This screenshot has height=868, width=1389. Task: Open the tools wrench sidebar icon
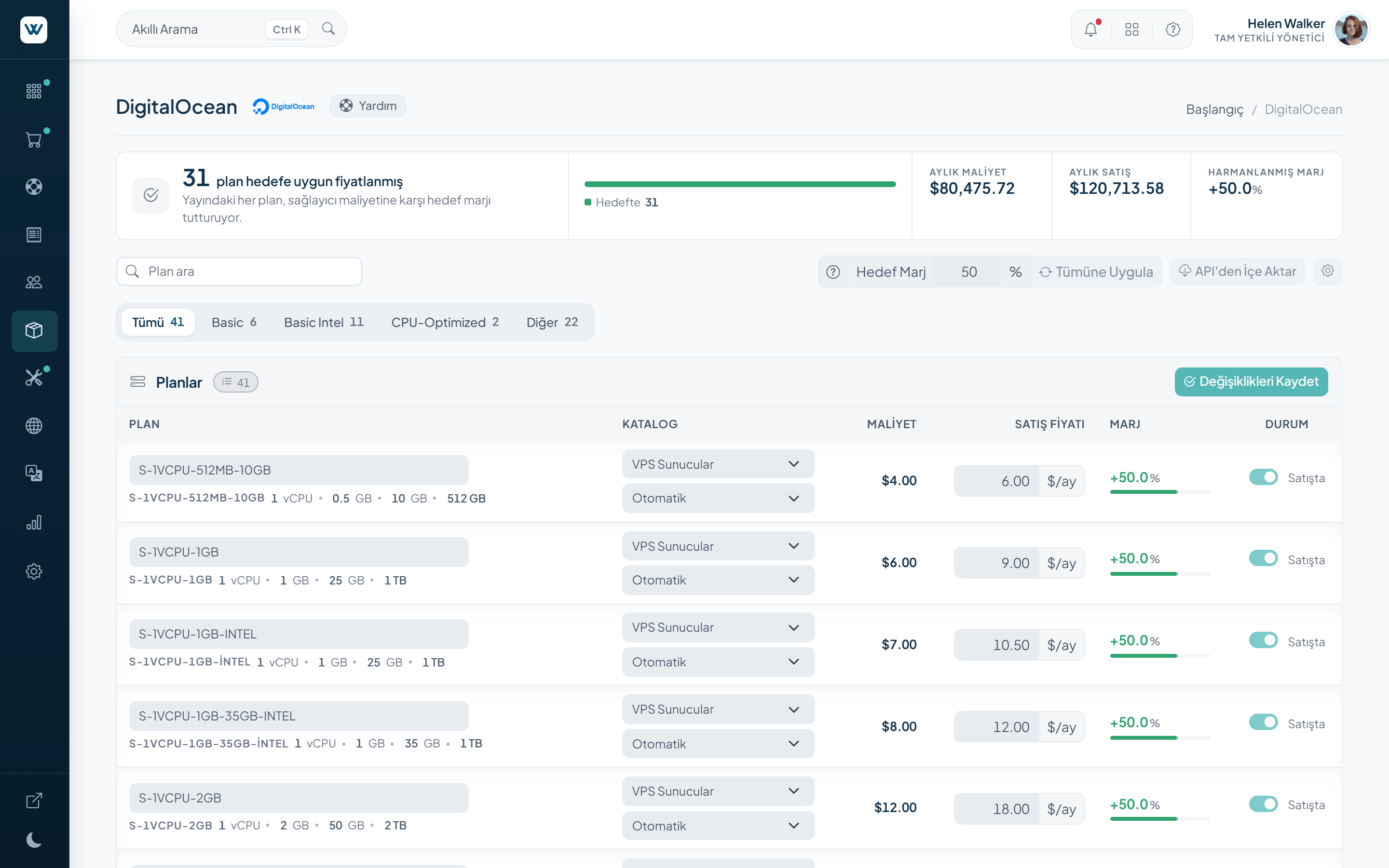(34, 378)
